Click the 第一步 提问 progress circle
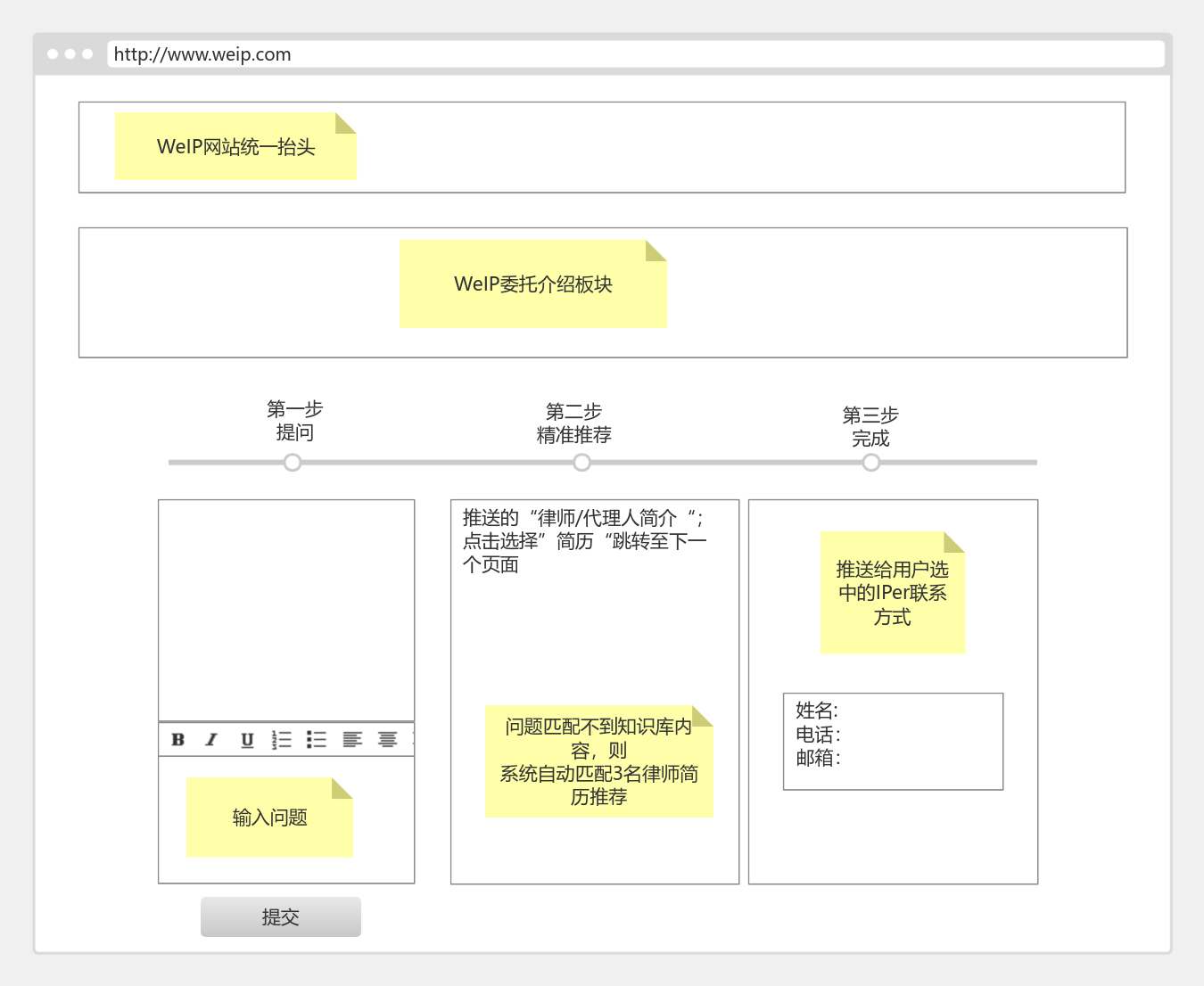The height and width of the screenshot is (986, 1204). pos(292,462)
